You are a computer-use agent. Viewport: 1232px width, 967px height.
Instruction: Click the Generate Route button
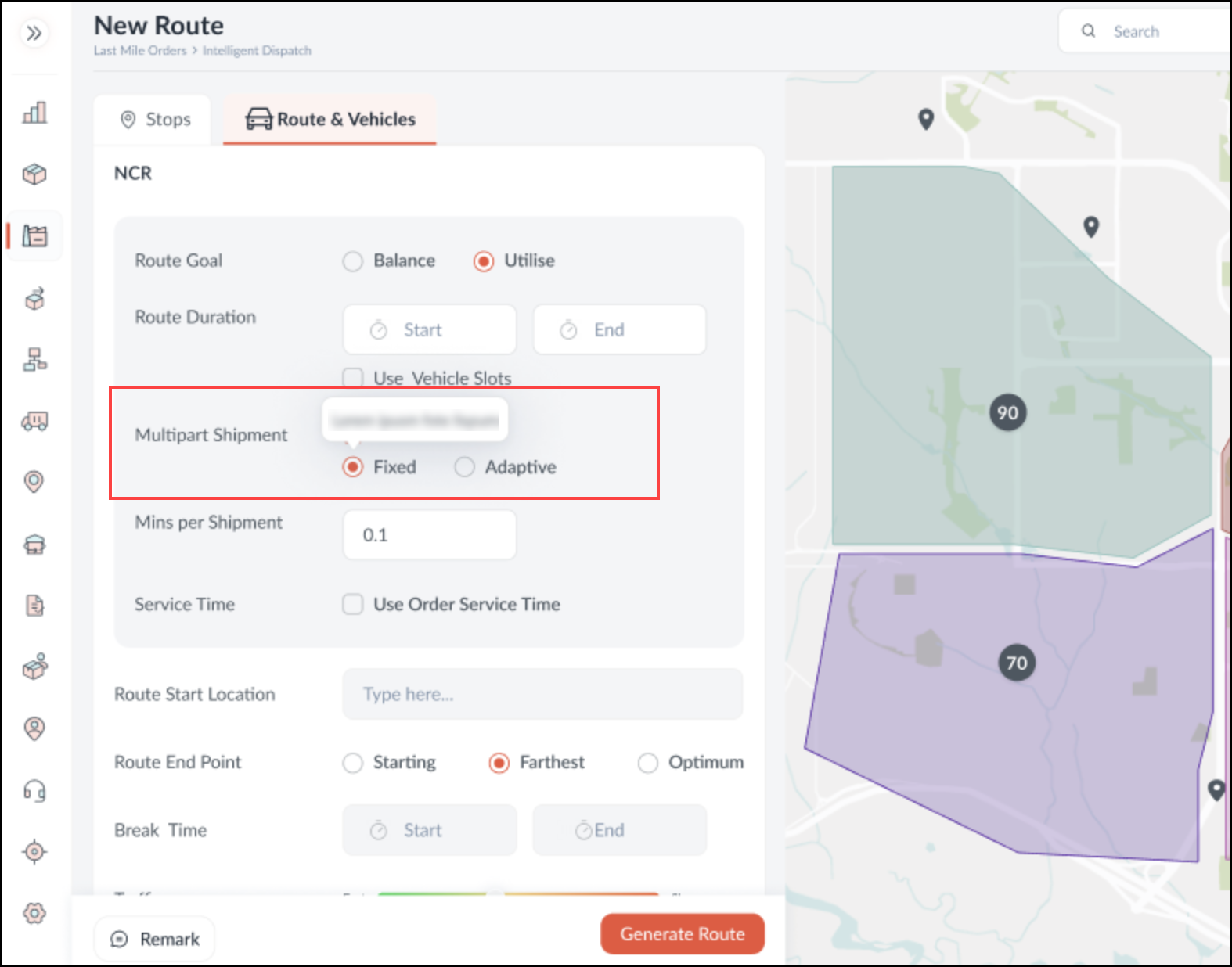click(x=683, y=934)
